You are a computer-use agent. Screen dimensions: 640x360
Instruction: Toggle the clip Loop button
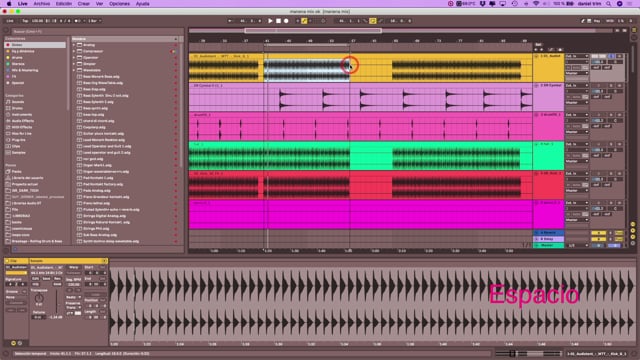(x=95, y=294)
